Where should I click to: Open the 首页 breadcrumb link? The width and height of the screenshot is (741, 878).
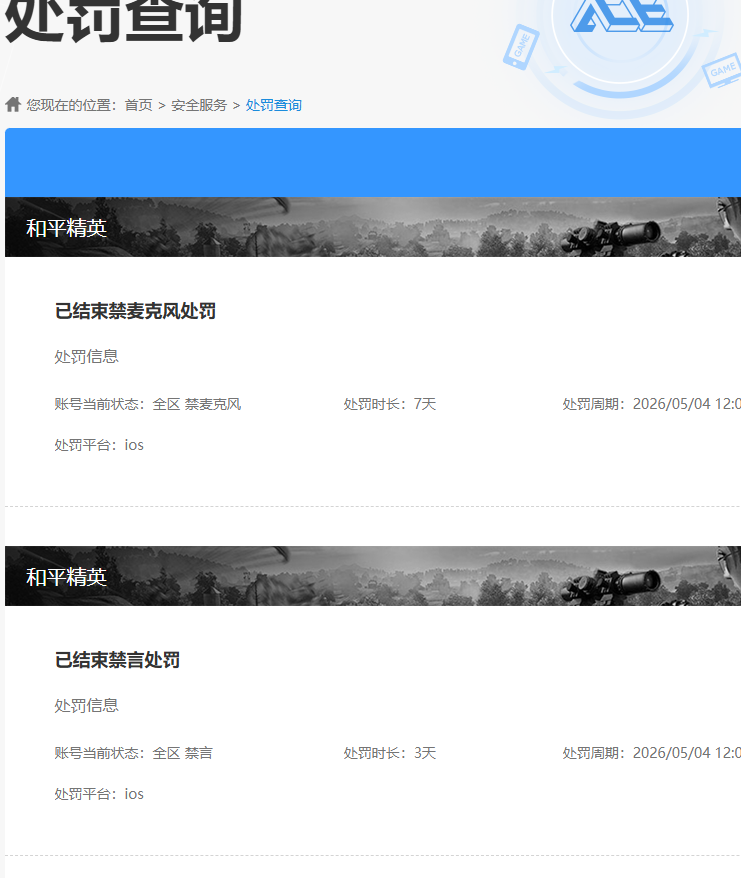point(138,105)
